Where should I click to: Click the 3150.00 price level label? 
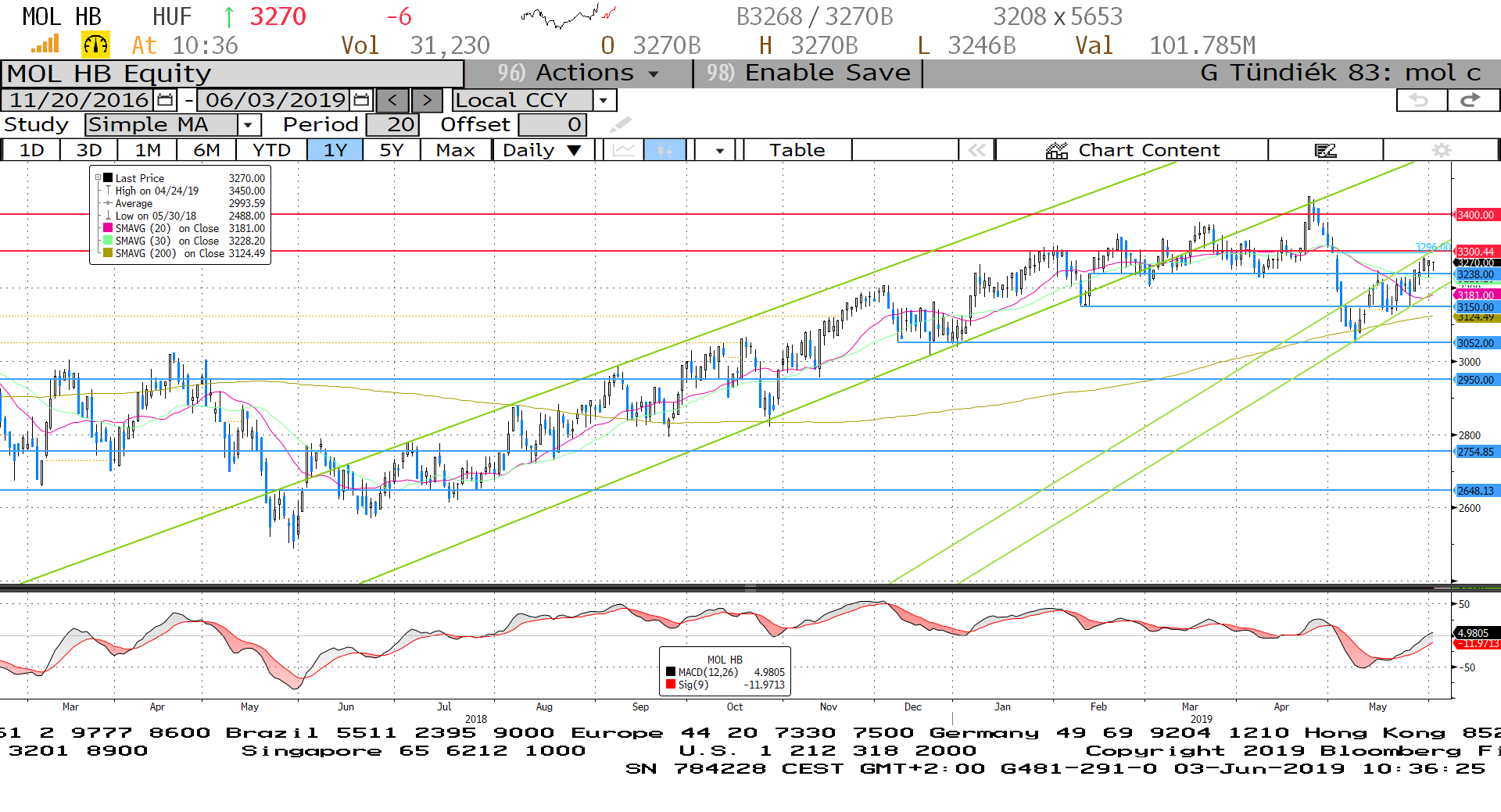point(1476,307)
